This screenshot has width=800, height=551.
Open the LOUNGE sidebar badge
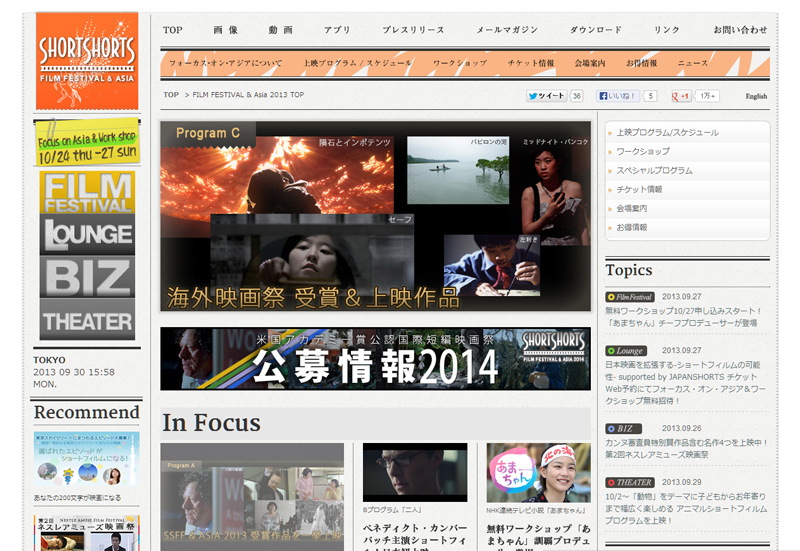(x=87, y=234)
